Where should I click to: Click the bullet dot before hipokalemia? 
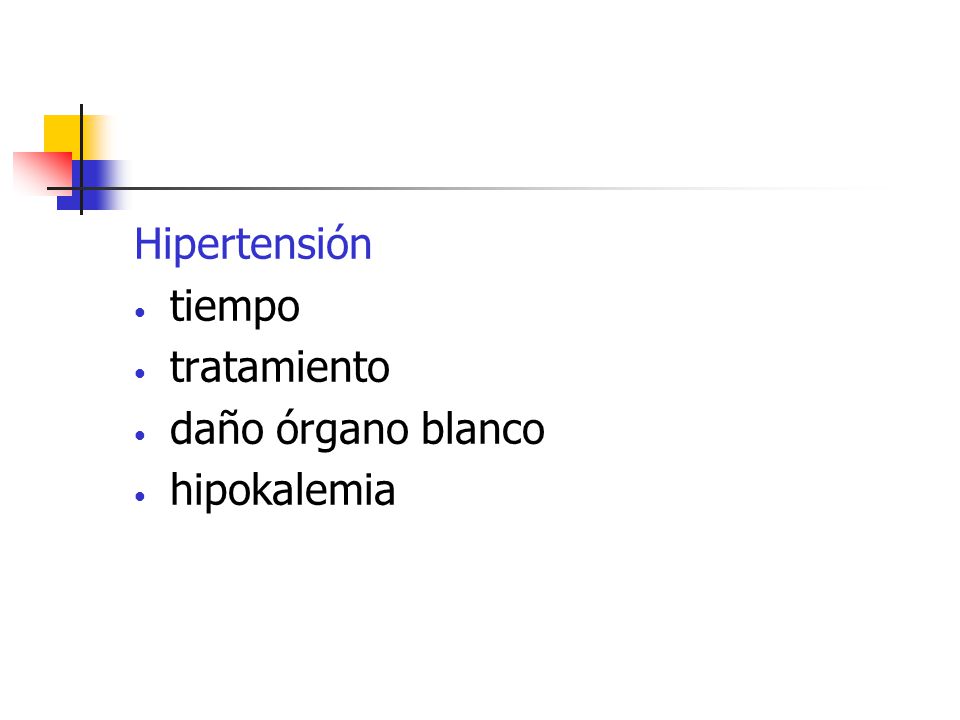tap(140, 496)
